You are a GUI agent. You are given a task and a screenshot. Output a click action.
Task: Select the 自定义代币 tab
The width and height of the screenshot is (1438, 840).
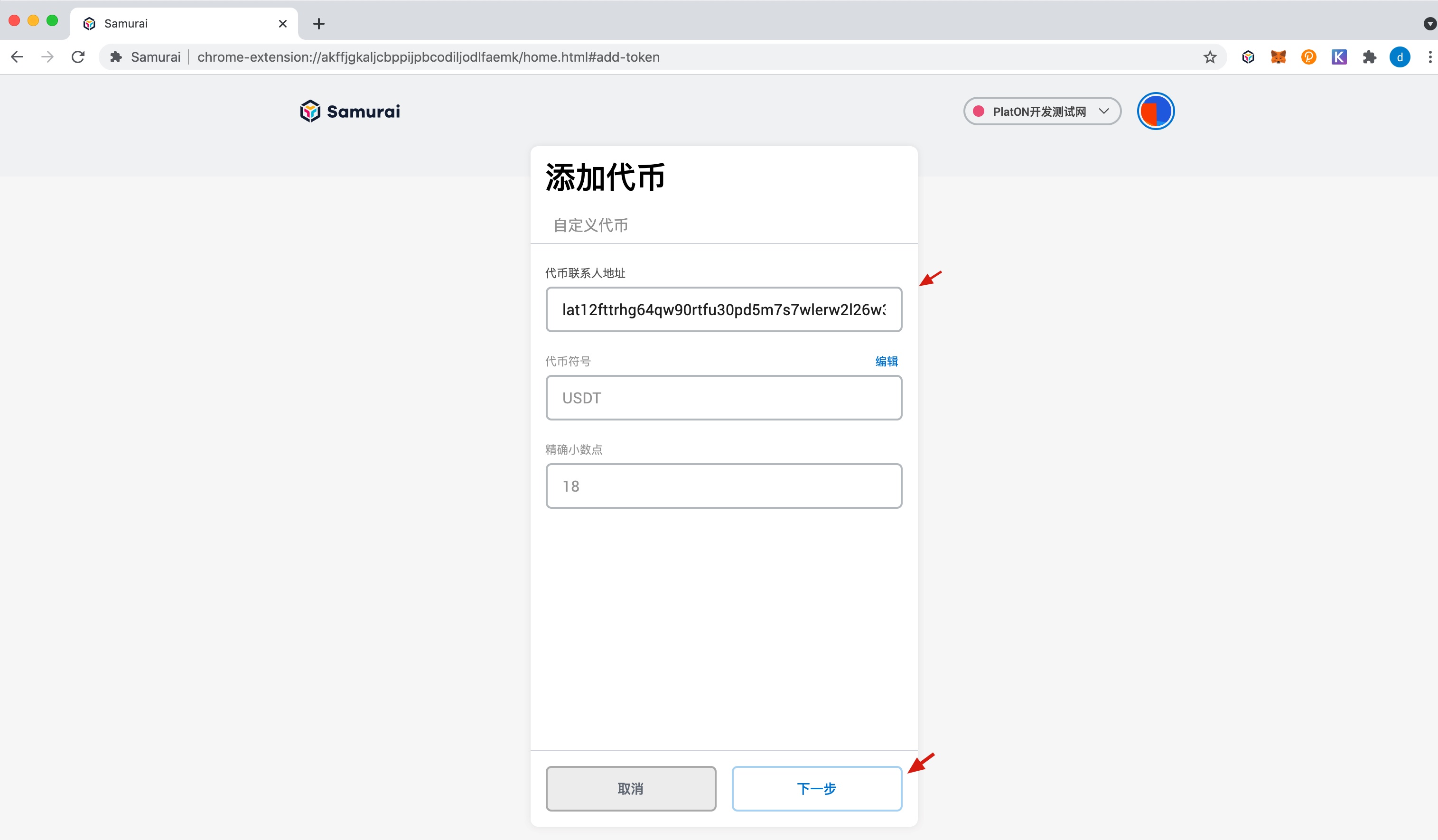(x=590, y=225)
